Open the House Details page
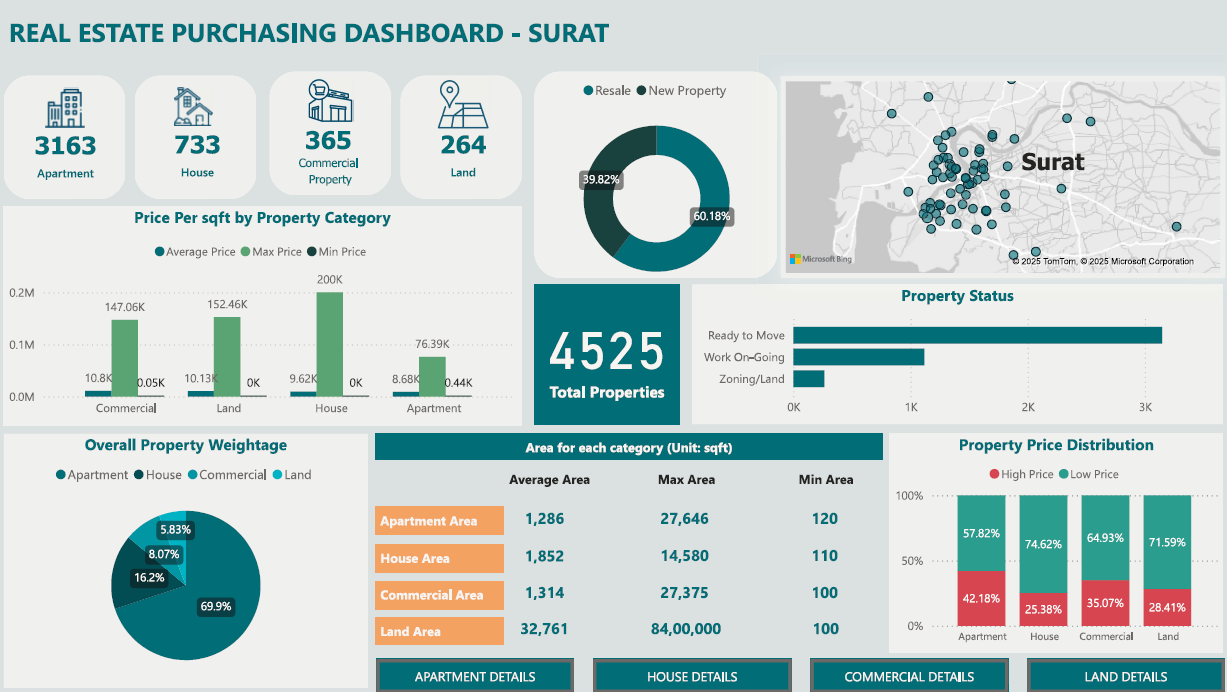1227x692 pixels. 691,675
